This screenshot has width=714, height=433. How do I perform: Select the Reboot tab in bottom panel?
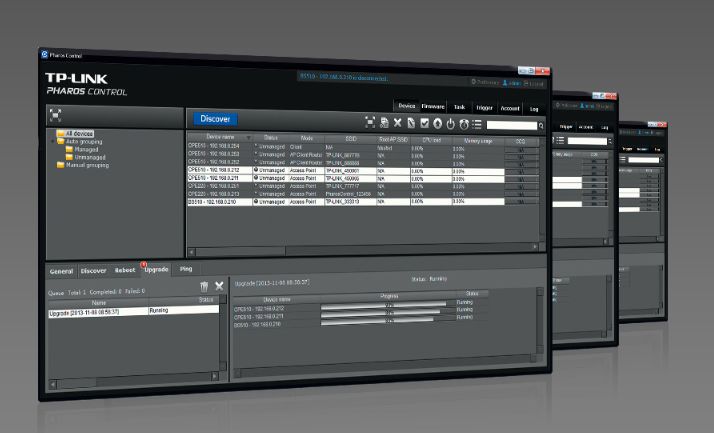[x=125, y=270]
